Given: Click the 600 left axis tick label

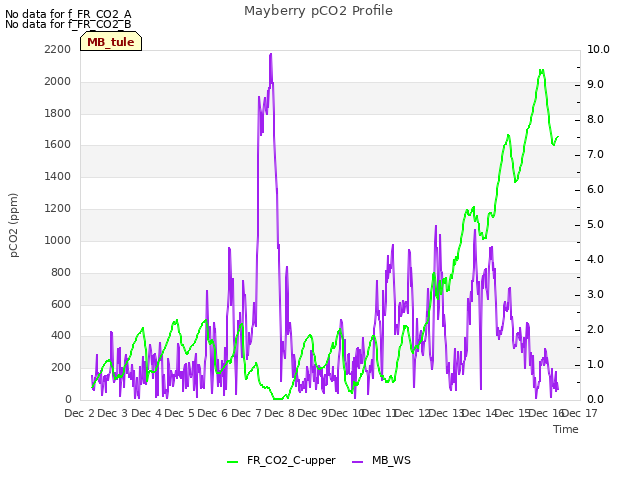Looking at the screenshot, I should point(61,304).
